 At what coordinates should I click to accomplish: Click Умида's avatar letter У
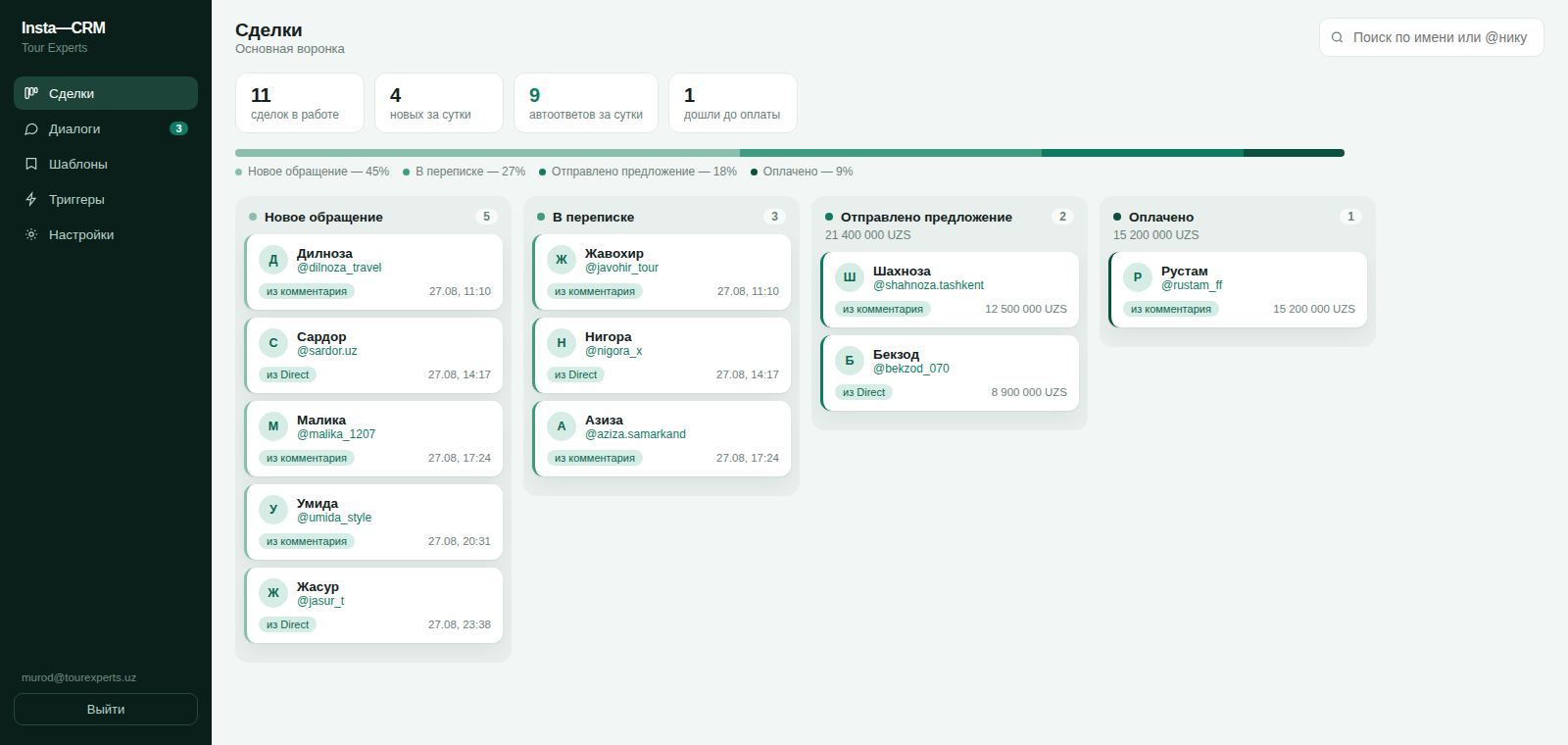[x=273, y=510]
